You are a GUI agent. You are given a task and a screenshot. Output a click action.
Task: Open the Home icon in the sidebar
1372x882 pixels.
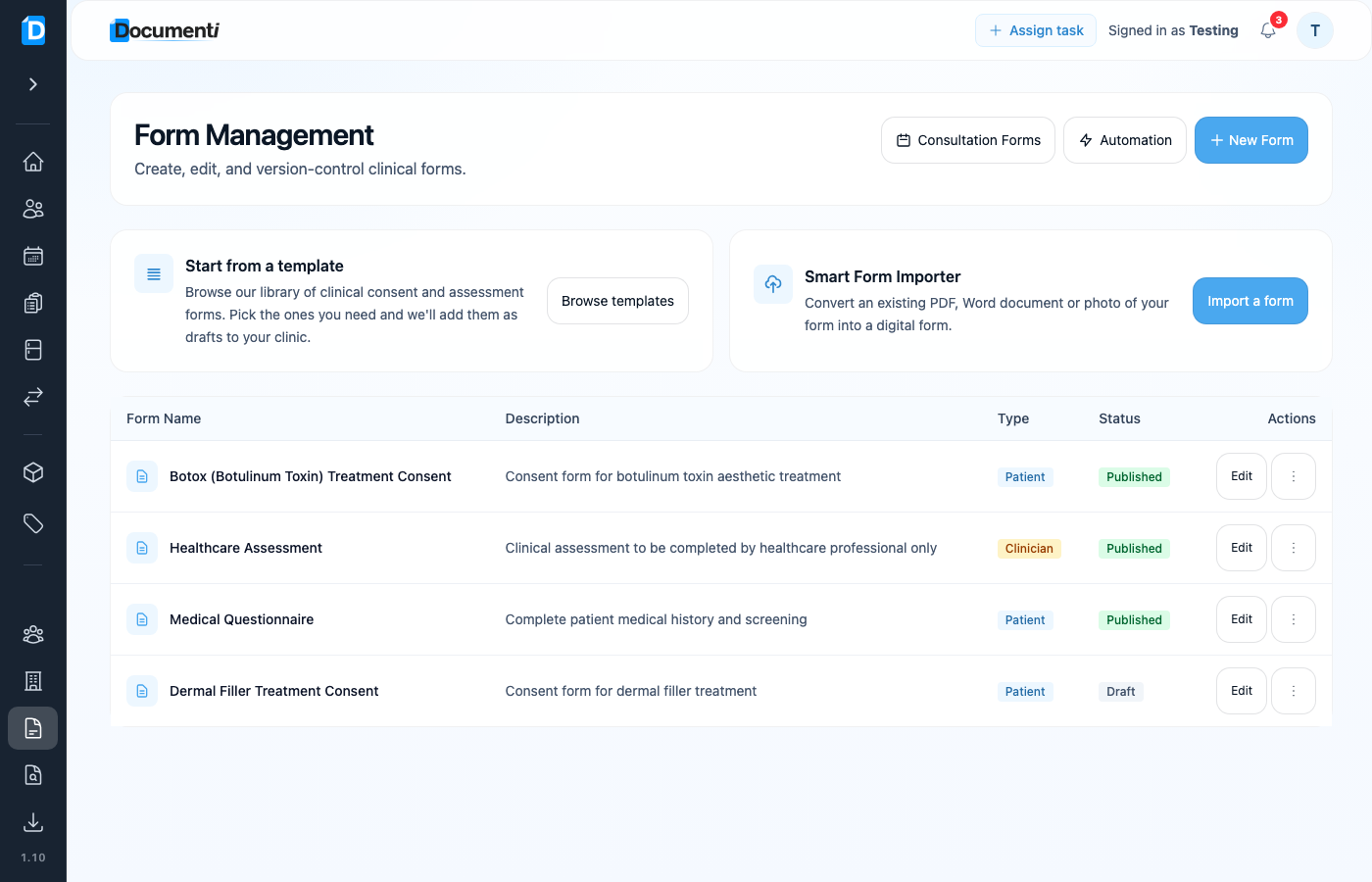tap(33, 162)
